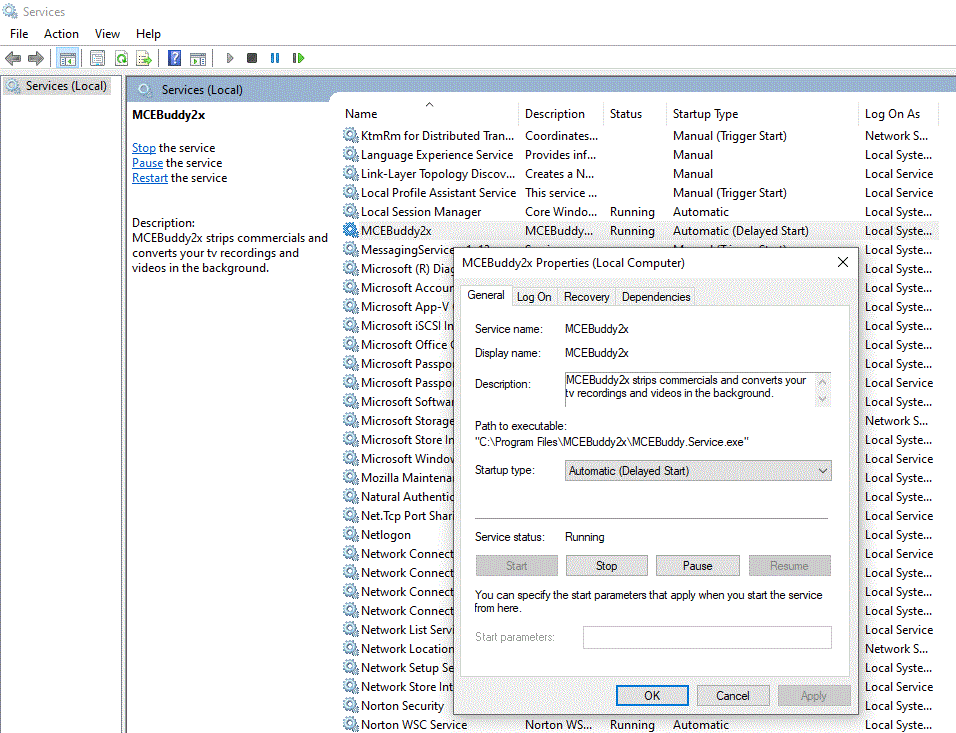The height and width of the screenshot is (733, 956).
Task: Switch to the Recovery tab
Action: (586, 297)
